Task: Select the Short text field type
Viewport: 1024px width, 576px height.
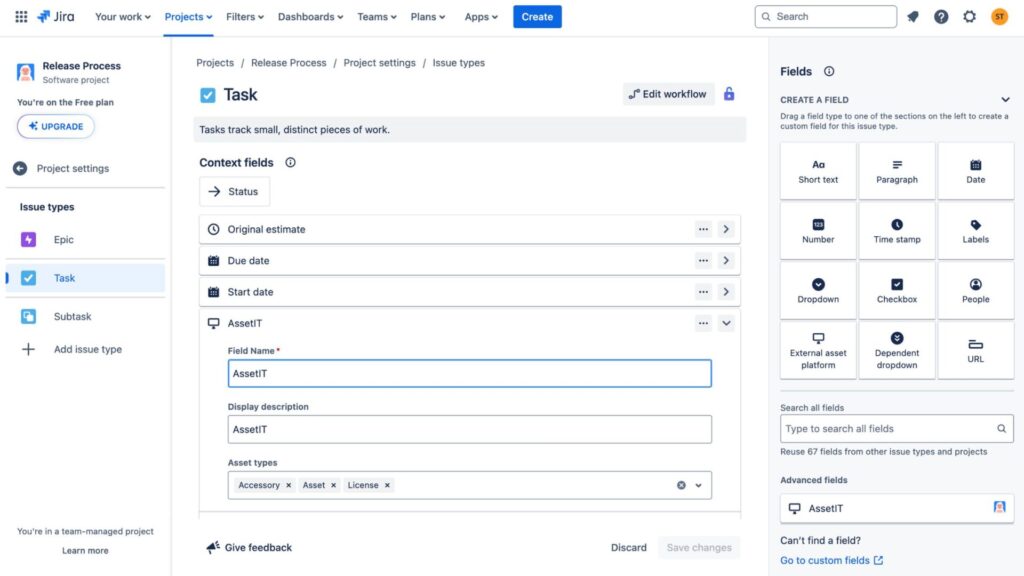Action: coord(818,170)
